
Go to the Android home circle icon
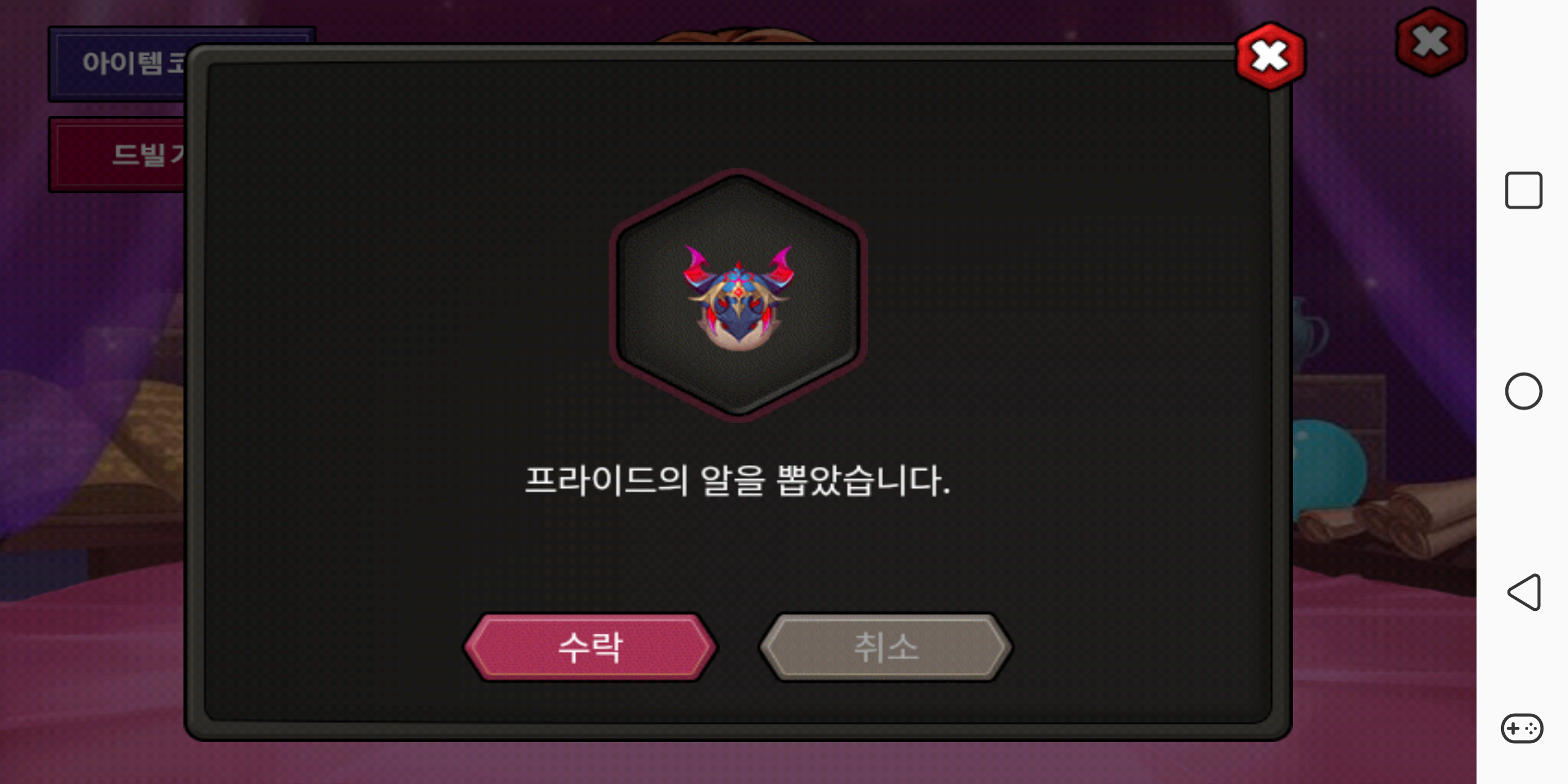[1523, 391]
